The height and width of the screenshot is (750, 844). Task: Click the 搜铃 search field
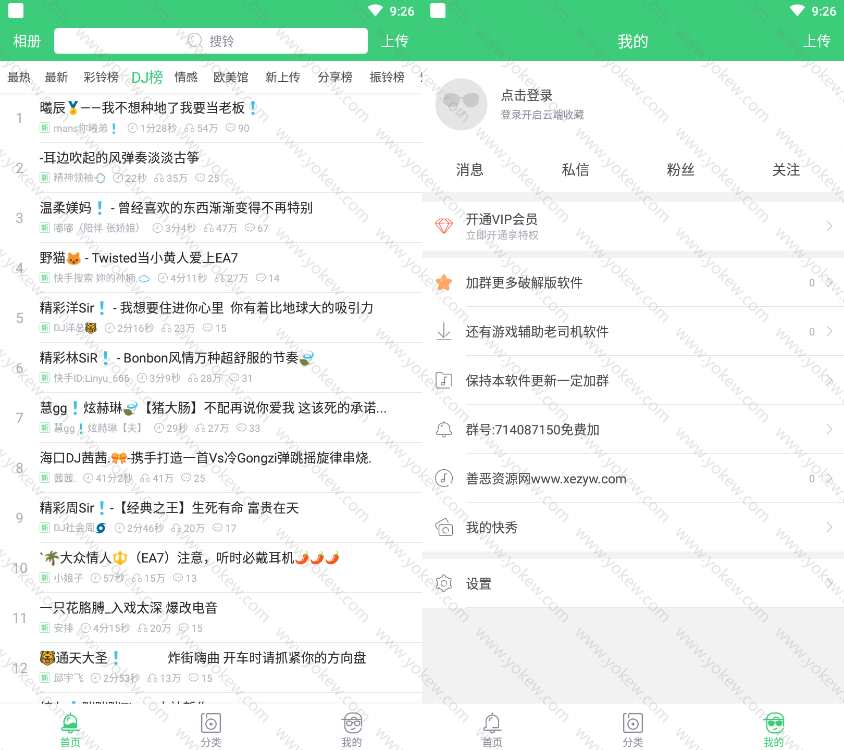tap(211, 41)
